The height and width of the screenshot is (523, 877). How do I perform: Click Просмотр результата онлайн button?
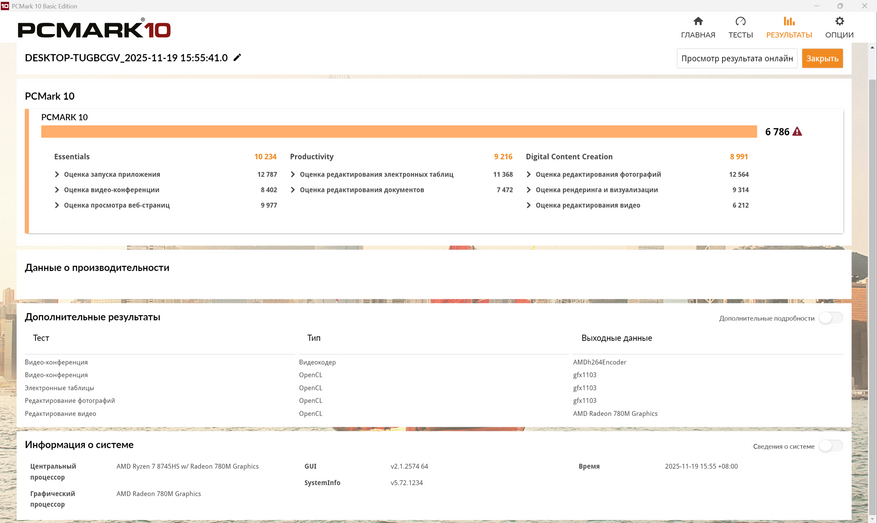tap(737, 58)
